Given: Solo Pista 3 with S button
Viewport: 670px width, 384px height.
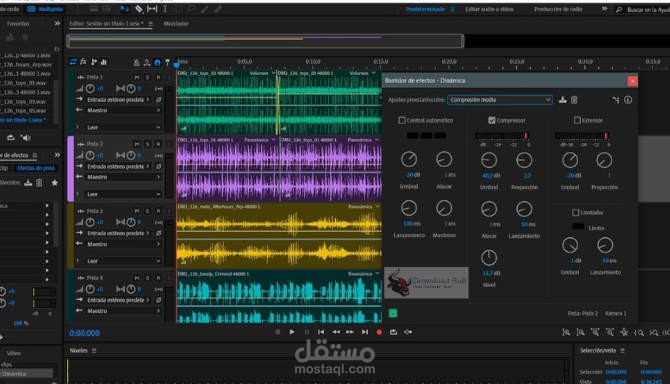Looking at the screenshot, I should click(x=147, y=211).
